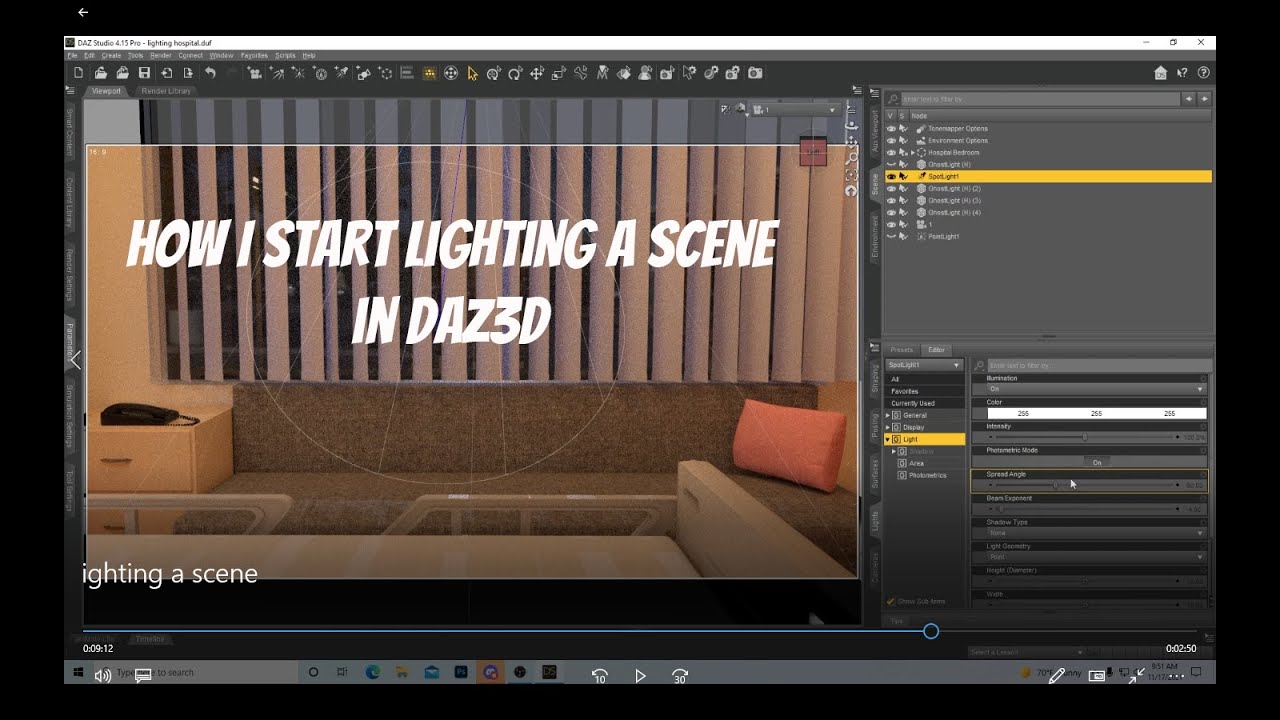Click the Windows Start button in taskbar
Viewport: 1280px width, 720px height.
click(78, 672)
